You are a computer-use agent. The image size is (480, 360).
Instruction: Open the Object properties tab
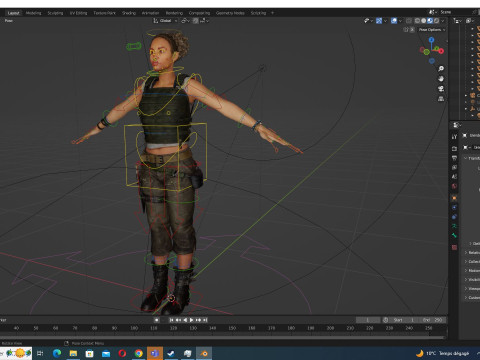tap(454, 198)
